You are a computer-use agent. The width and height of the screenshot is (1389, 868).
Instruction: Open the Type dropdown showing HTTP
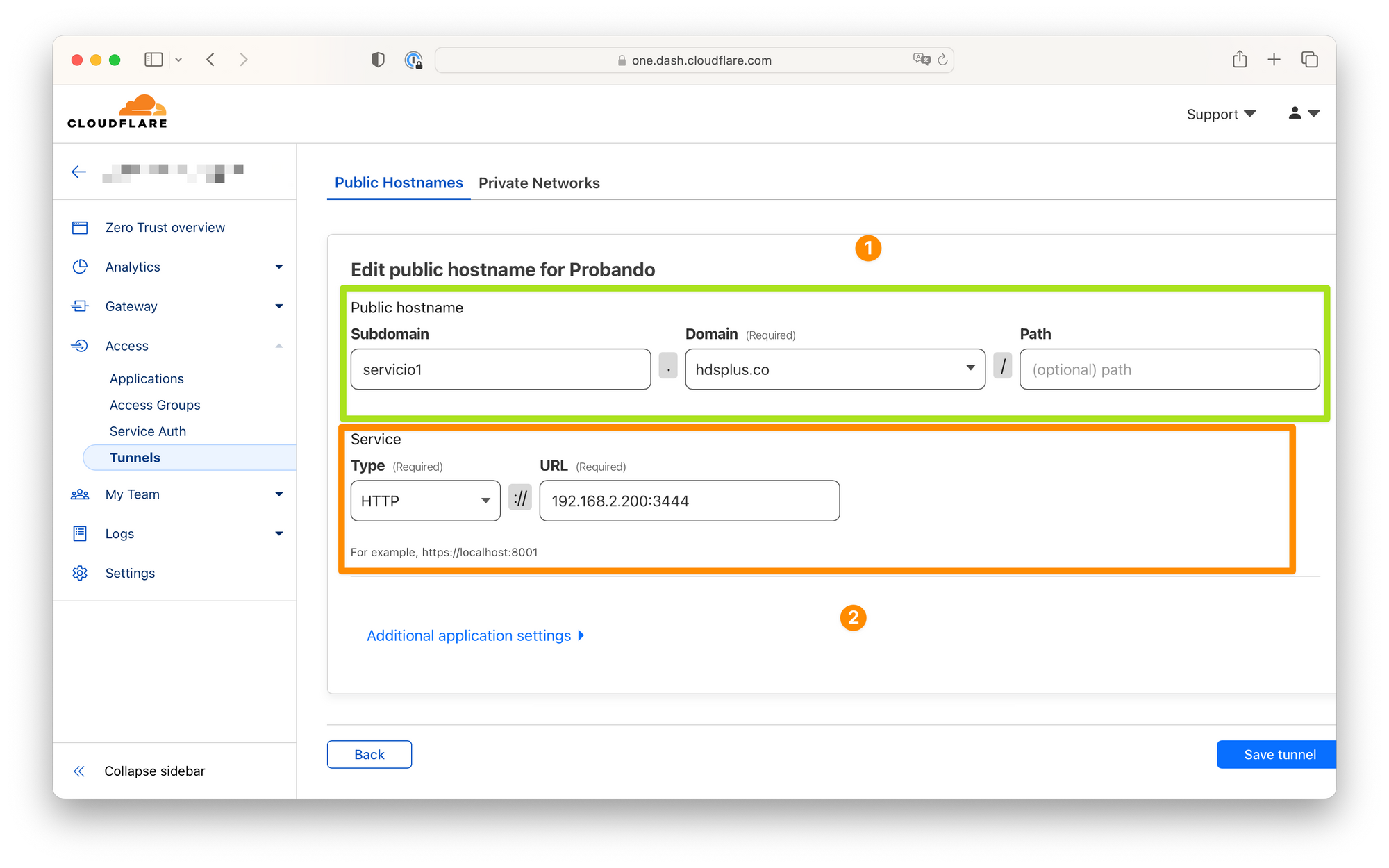coord(425,501)
